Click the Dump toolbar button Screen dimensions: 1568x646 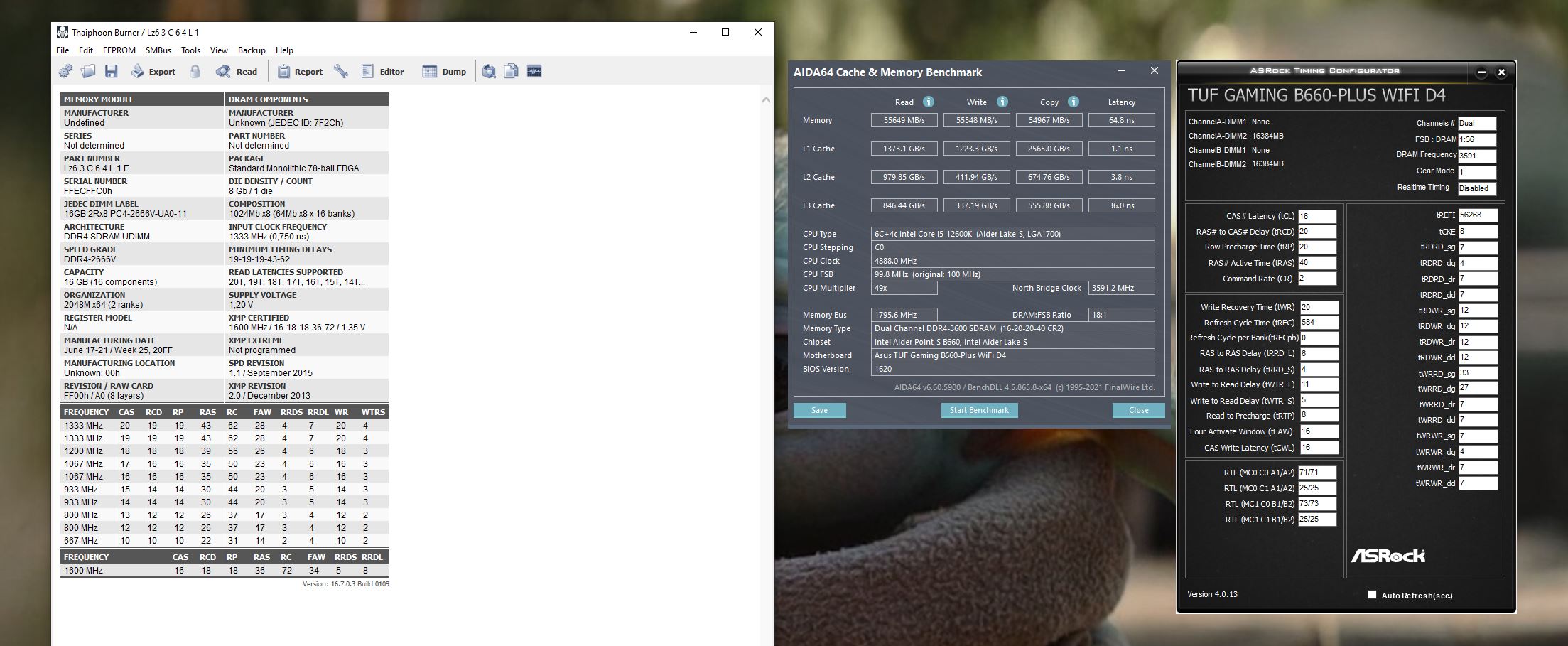click(x=445, y=71)
